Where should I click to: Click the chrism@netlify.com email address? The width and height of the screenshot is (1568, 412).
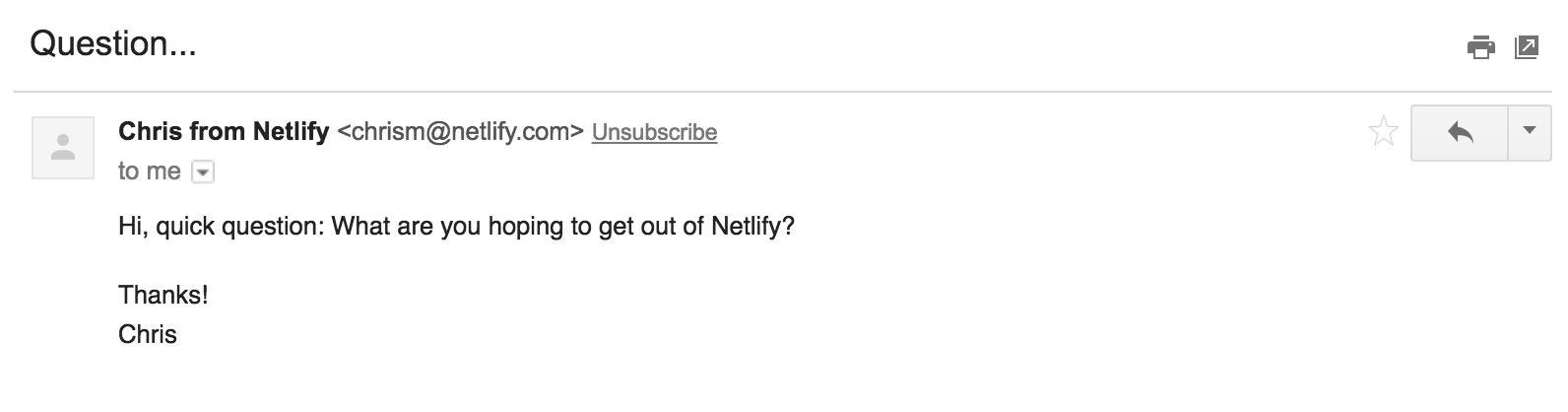460,131
